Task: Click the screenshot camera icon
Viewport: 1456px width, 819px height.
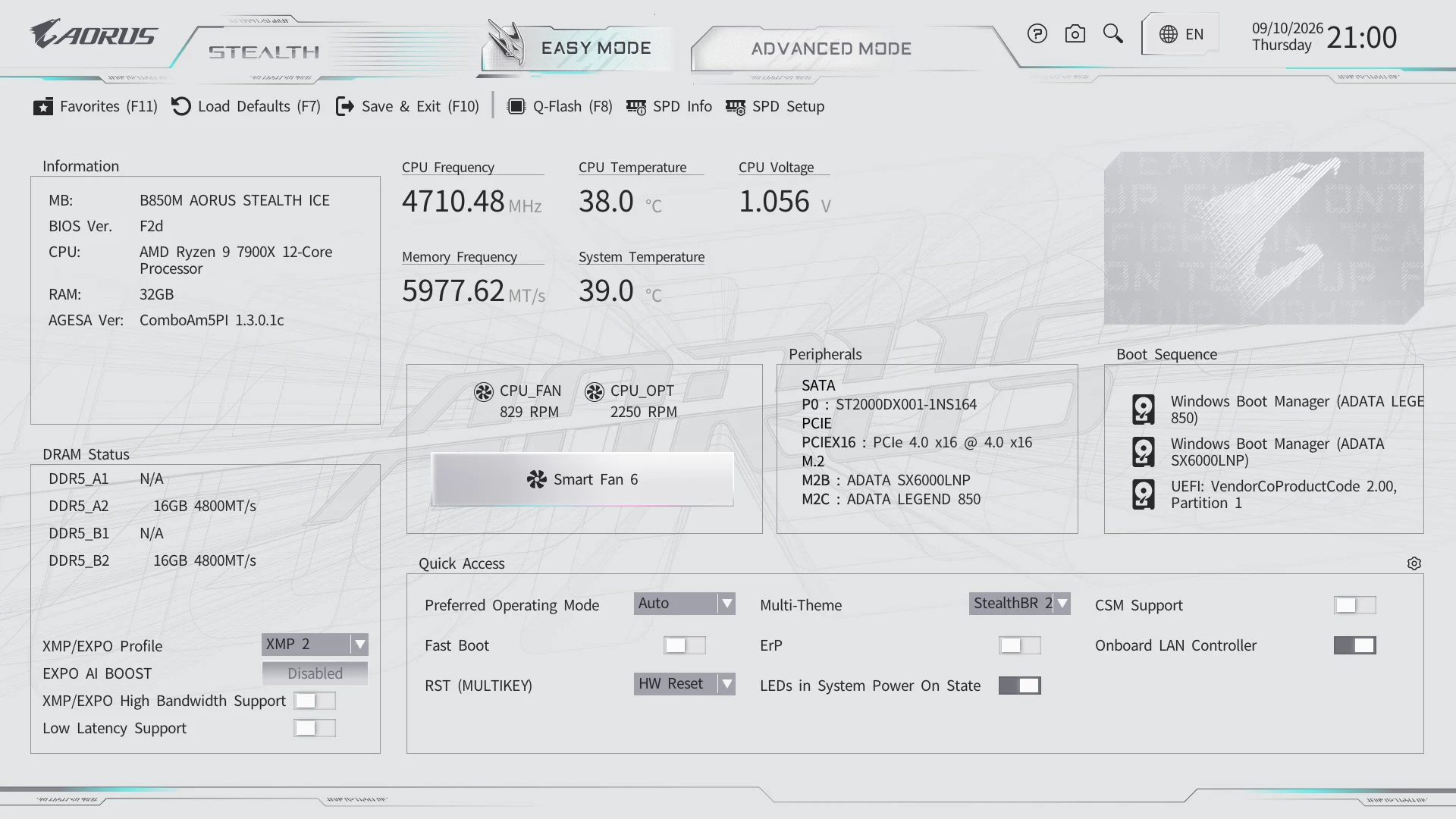Action: pyautogui.click(x=1075, y=34)
